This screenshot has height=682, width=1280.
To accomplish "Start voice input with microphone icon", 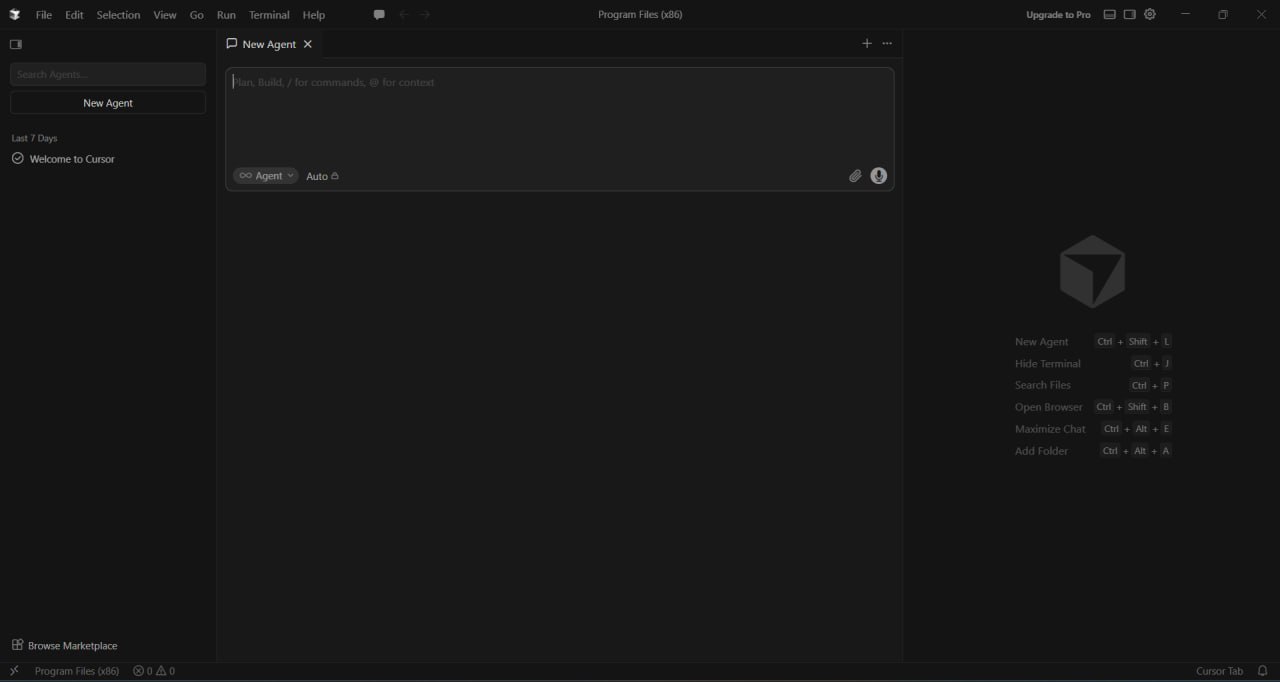I will (x=879, y=176).
